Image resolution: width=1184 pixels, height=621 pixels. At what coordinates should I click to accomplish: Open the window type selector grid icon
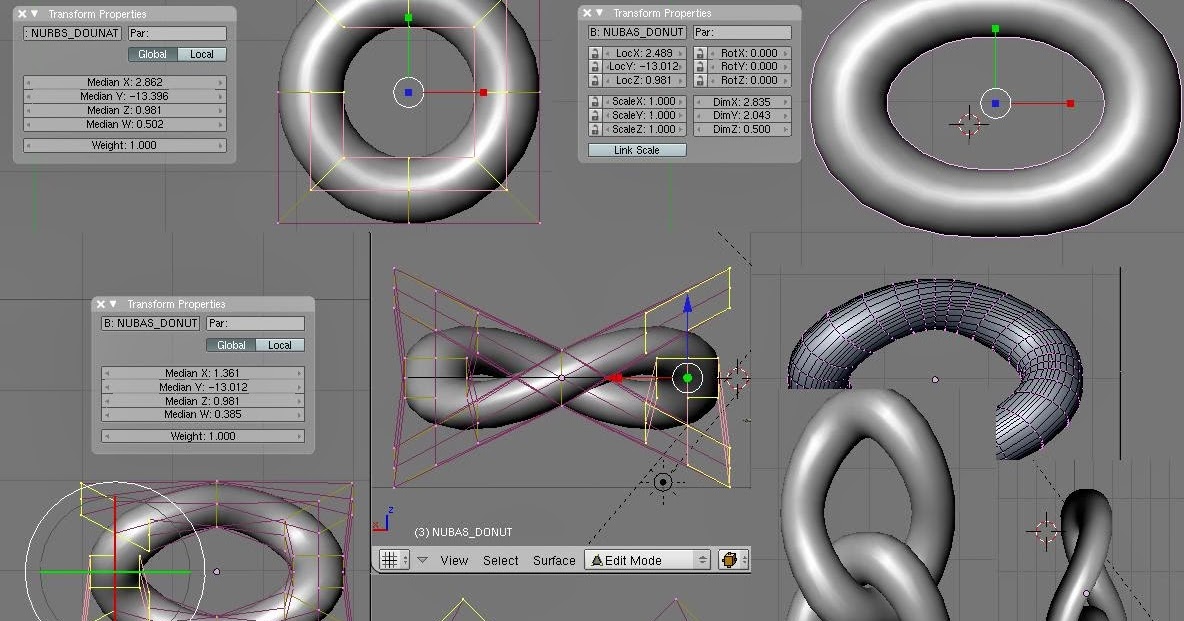[394, 560]
